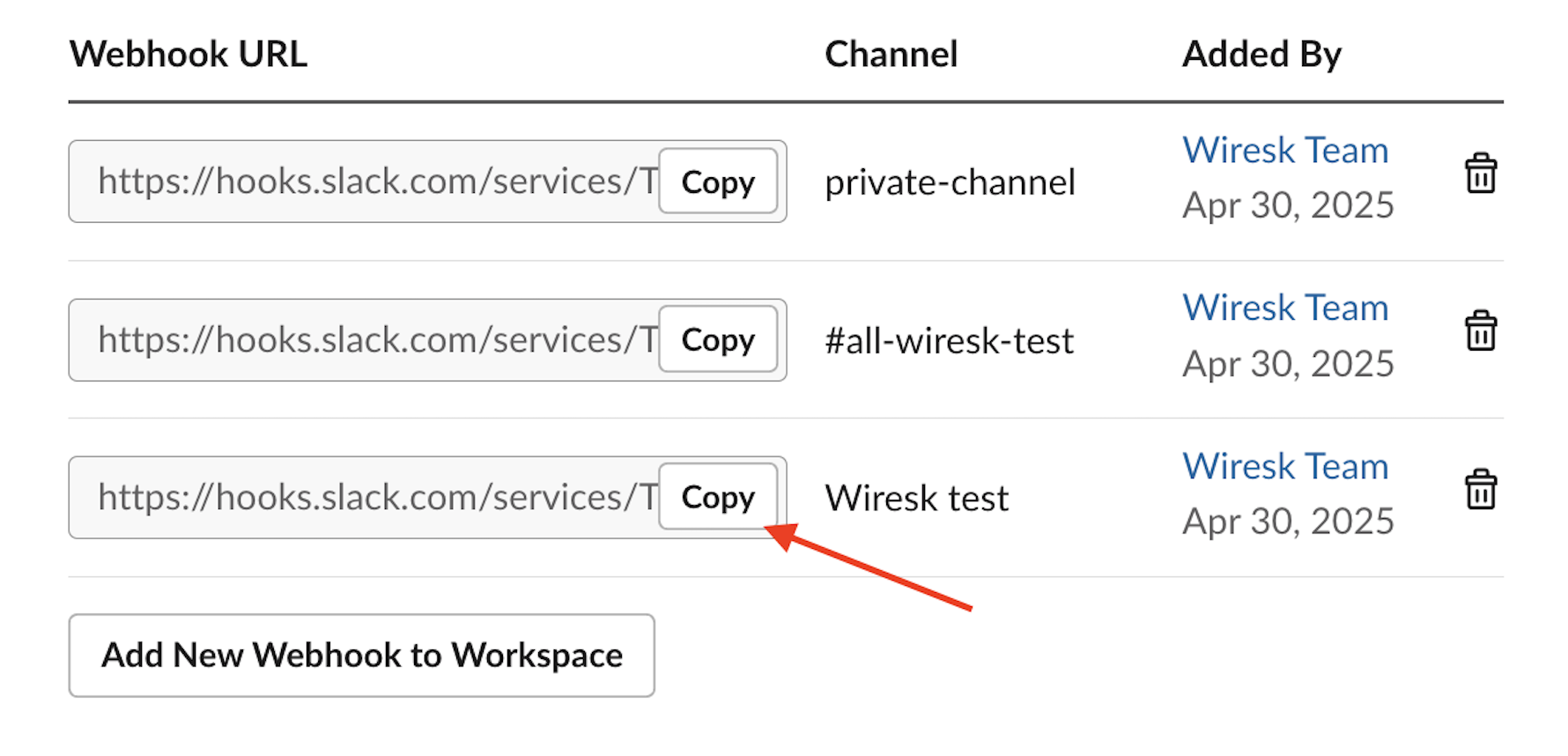Click the 'Channel' column header

point(891,54)
